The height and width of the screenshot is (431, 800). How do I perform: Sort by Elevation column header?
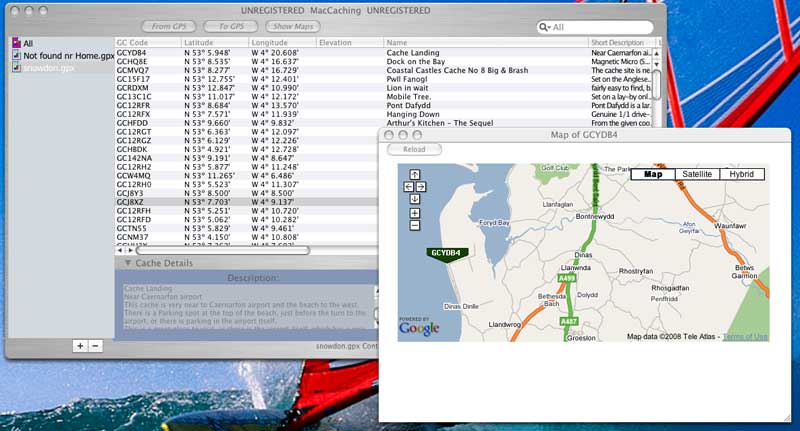[350, 43]
